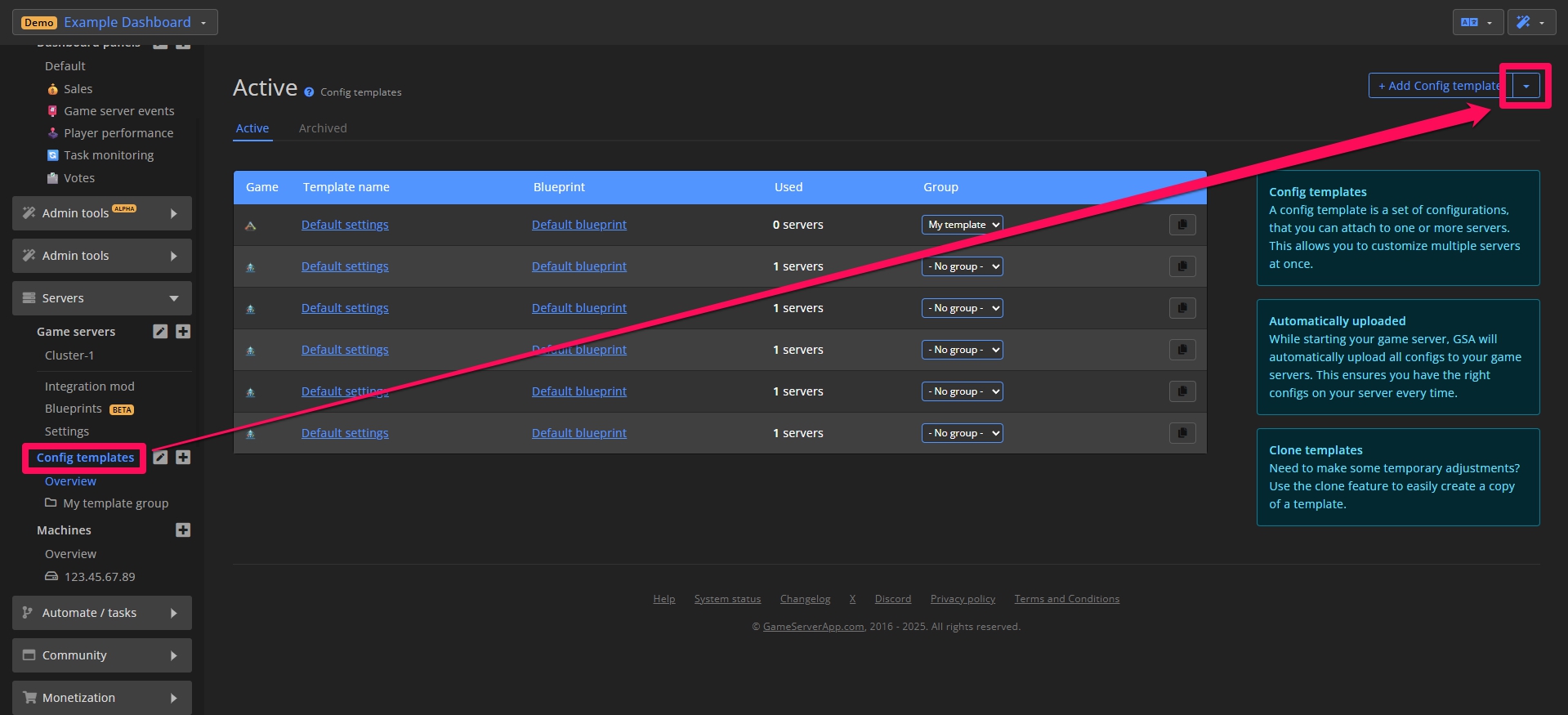
Task: Open Config templates in the sidebar
Action: 85,458
